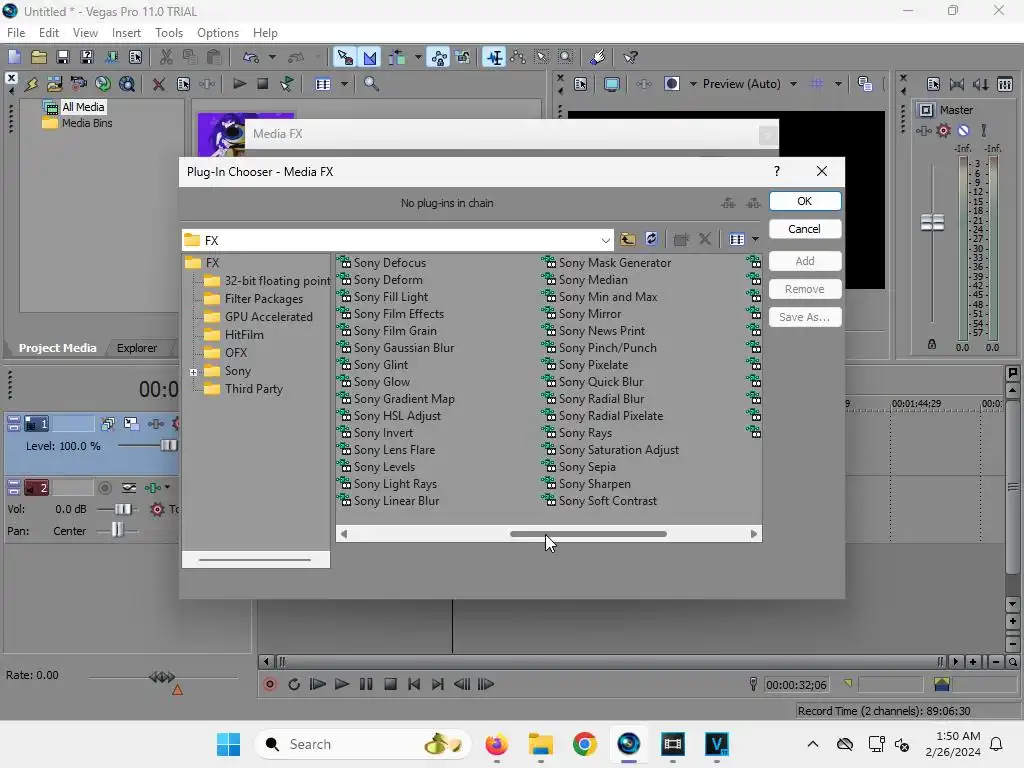Select the Zoom Edit tool in toolbar
Image resolution: width=1024 pixels, height=768 pixels.
pos(566,57)
